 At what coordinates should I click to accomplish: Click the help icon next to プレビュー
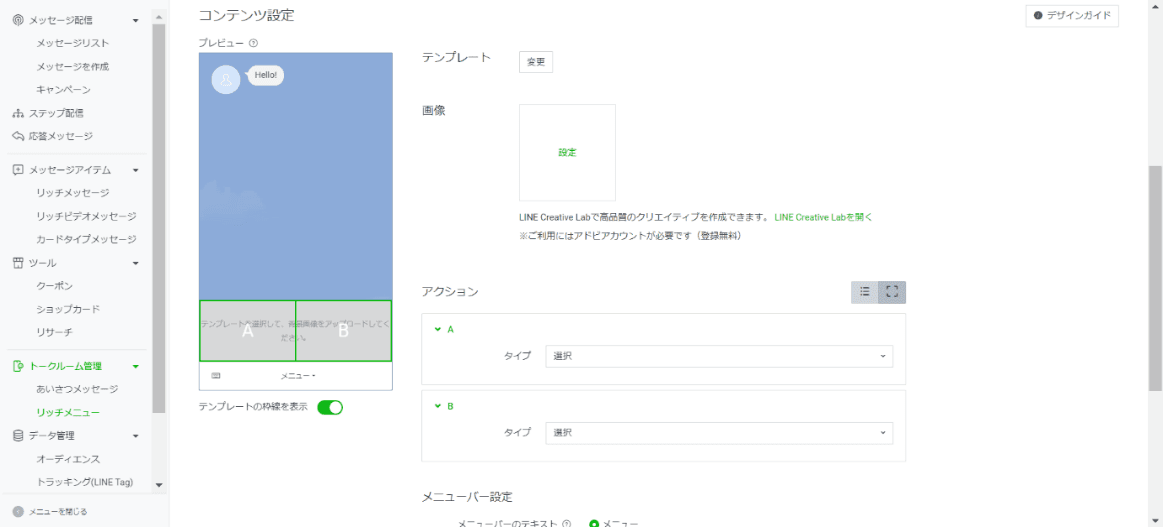pyautogui.click(x=254, y=43)
